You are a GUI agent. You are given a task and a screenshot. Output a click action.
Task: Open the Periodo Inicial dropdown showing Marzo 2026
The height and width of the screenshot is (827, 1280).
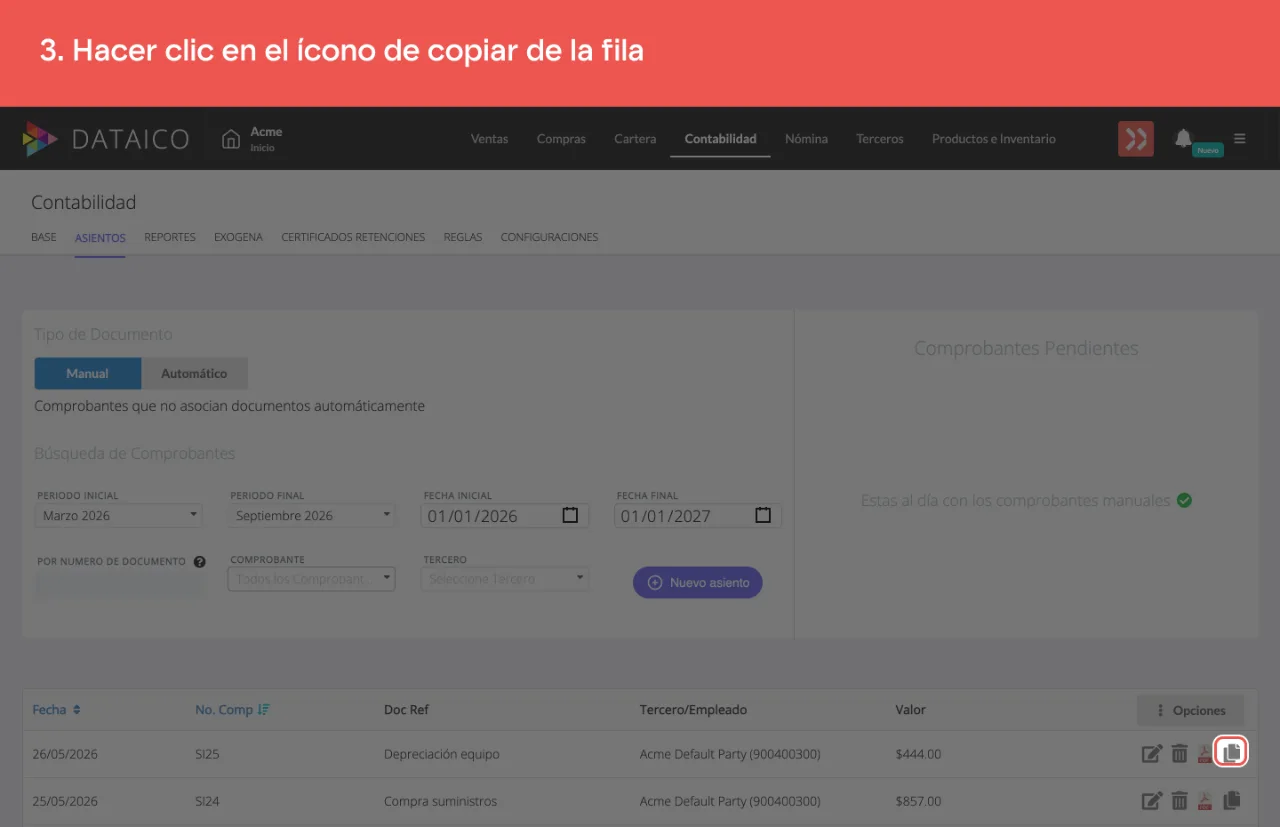(119, 516)
